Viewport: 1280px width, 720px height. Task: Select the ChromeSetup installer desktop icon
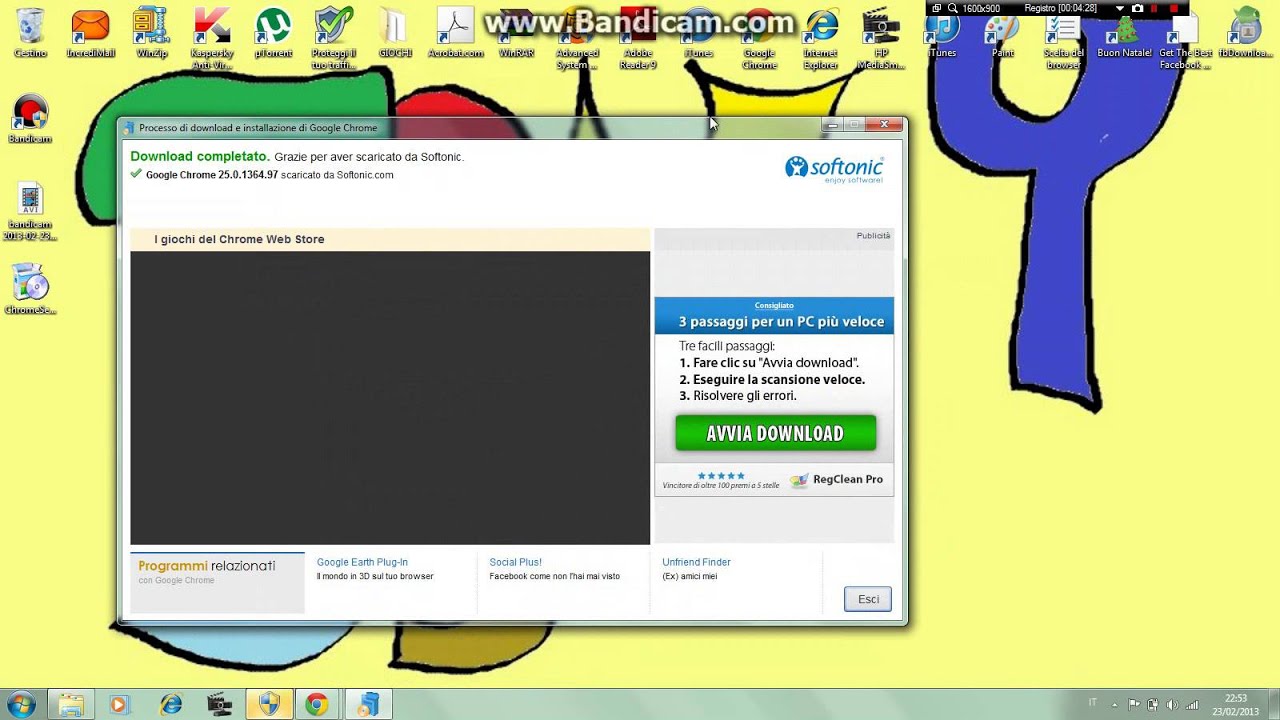click(30, 290)
